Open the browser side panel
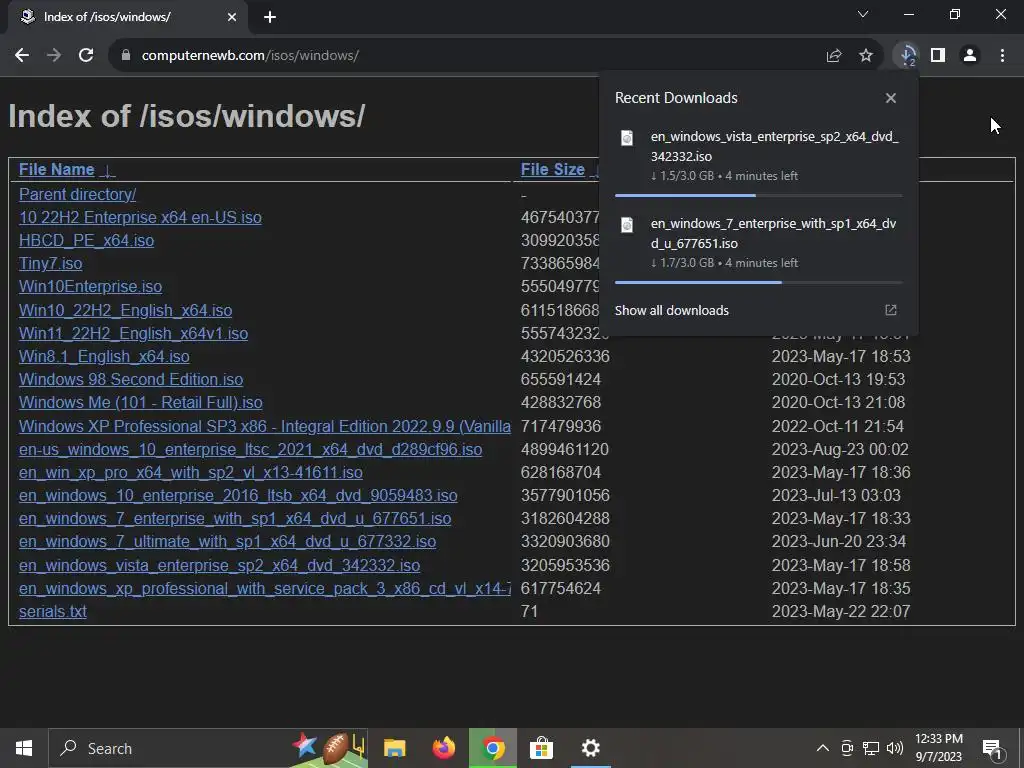 (x=938, y=56)
